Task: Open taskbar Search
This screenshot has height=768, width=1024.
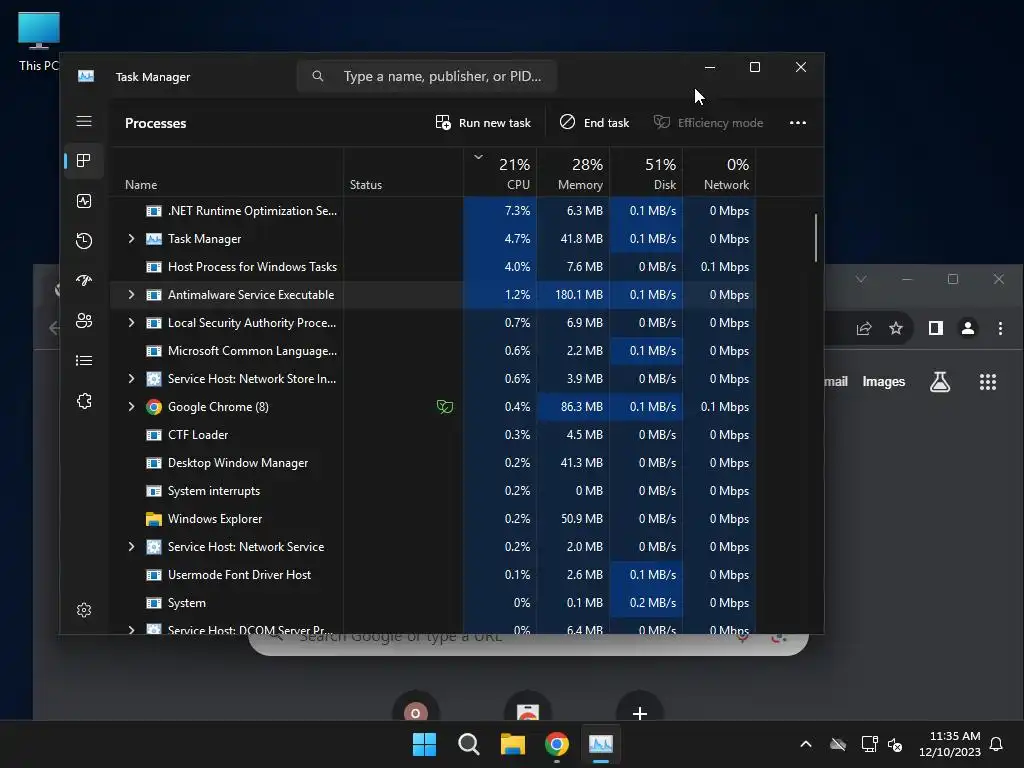Action: pos(468,744)
